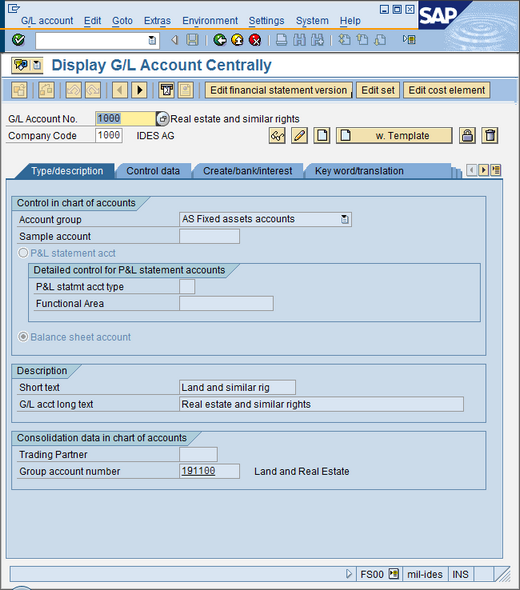Click the Find binoculars icon

(299, 40)
